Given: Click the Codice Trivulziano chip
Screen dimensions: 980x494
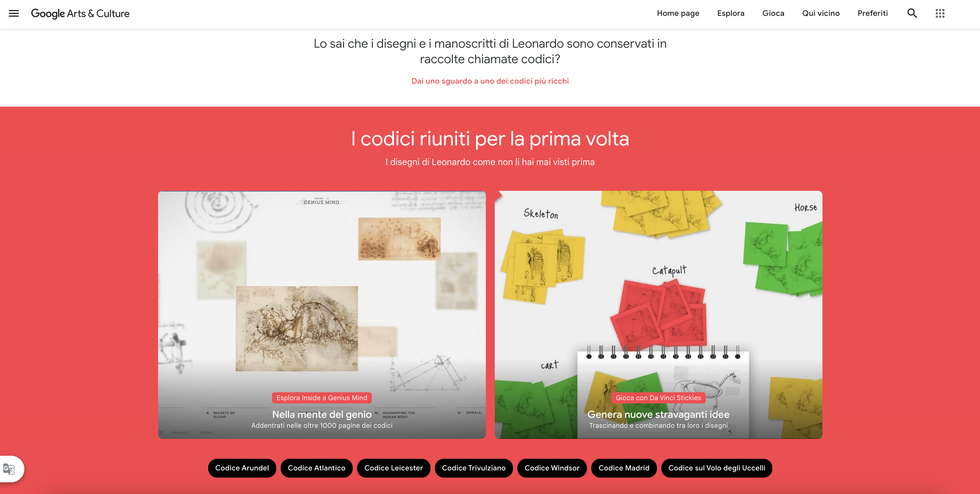Looking at the screenshot, I should 474,468.
